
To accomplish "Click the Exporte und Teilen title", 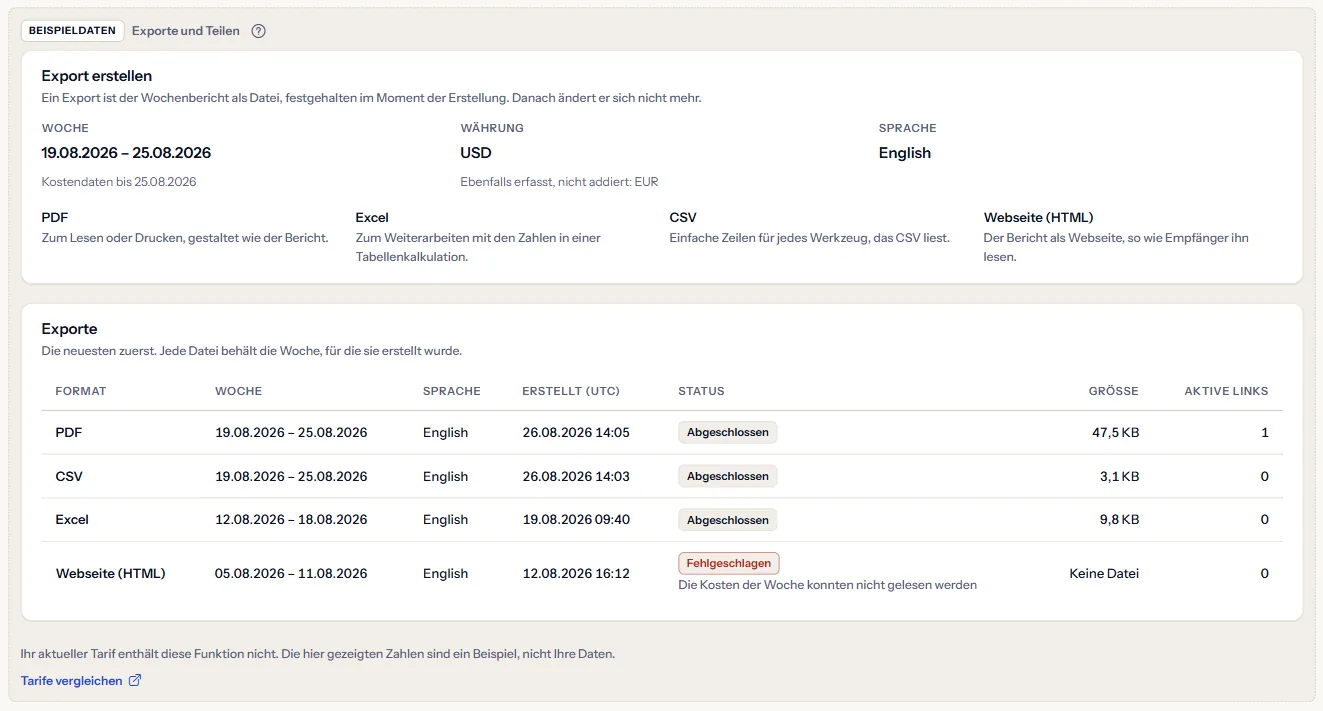I will [186, 31].
